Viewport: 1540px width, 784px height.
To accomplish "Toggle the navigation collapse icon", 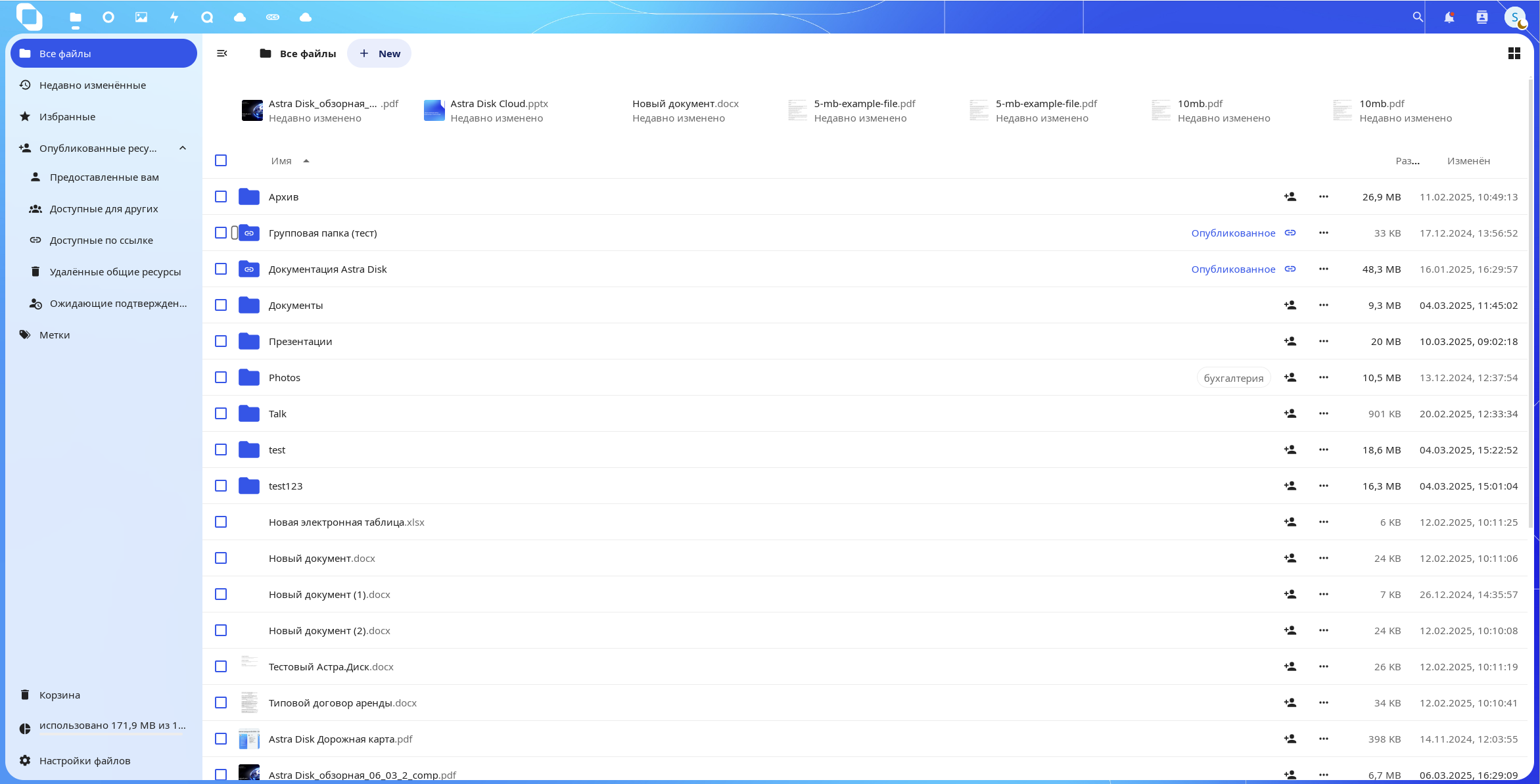I will coord(222,53).
